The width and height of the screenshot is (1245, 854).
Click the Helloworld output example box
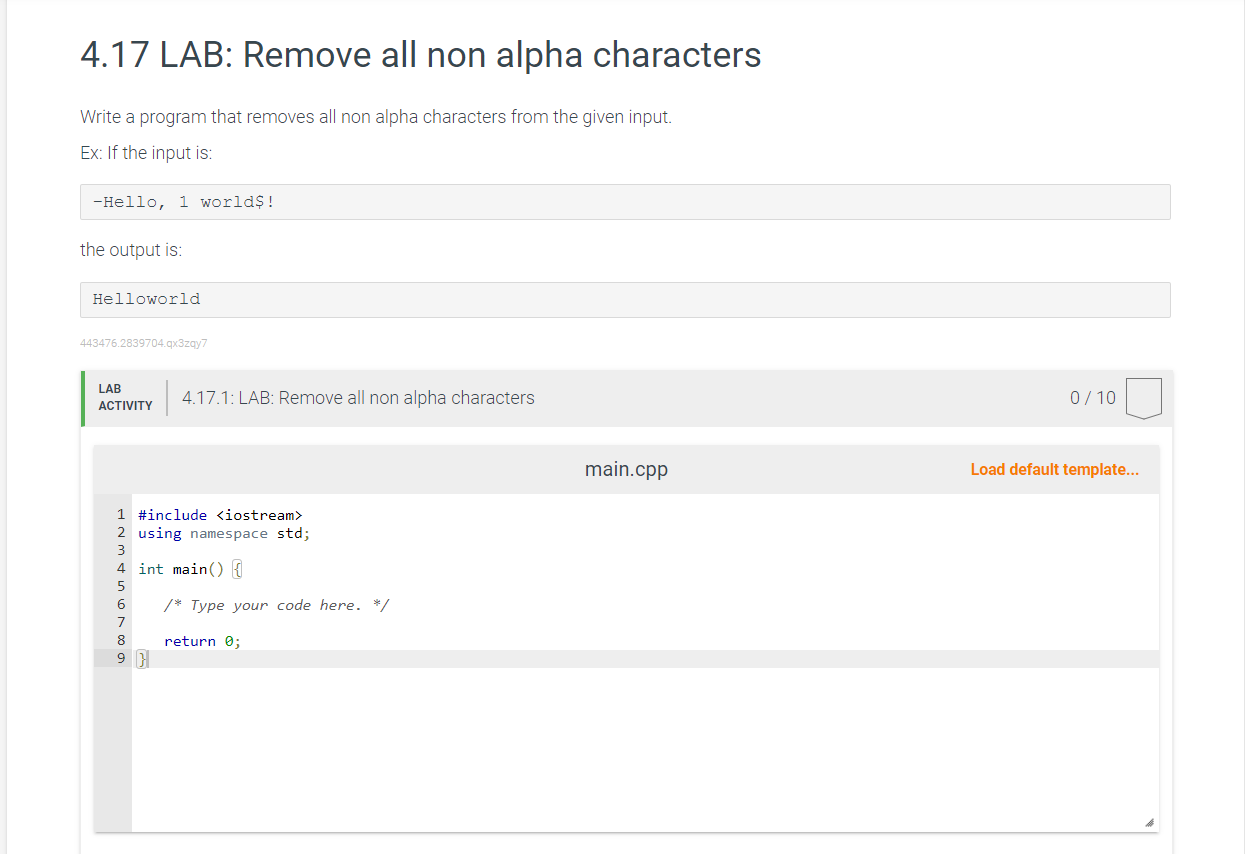coord(147,299)
